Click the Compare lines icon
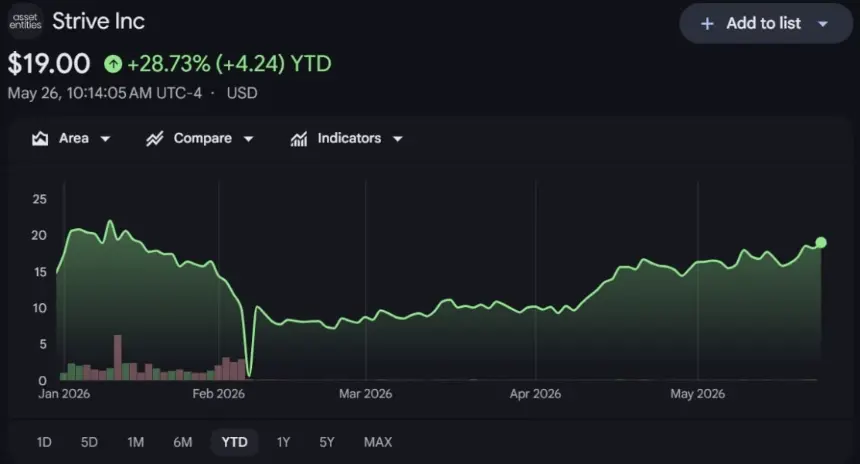The width and height of the screenshot is (860, 464). [155, 139]
